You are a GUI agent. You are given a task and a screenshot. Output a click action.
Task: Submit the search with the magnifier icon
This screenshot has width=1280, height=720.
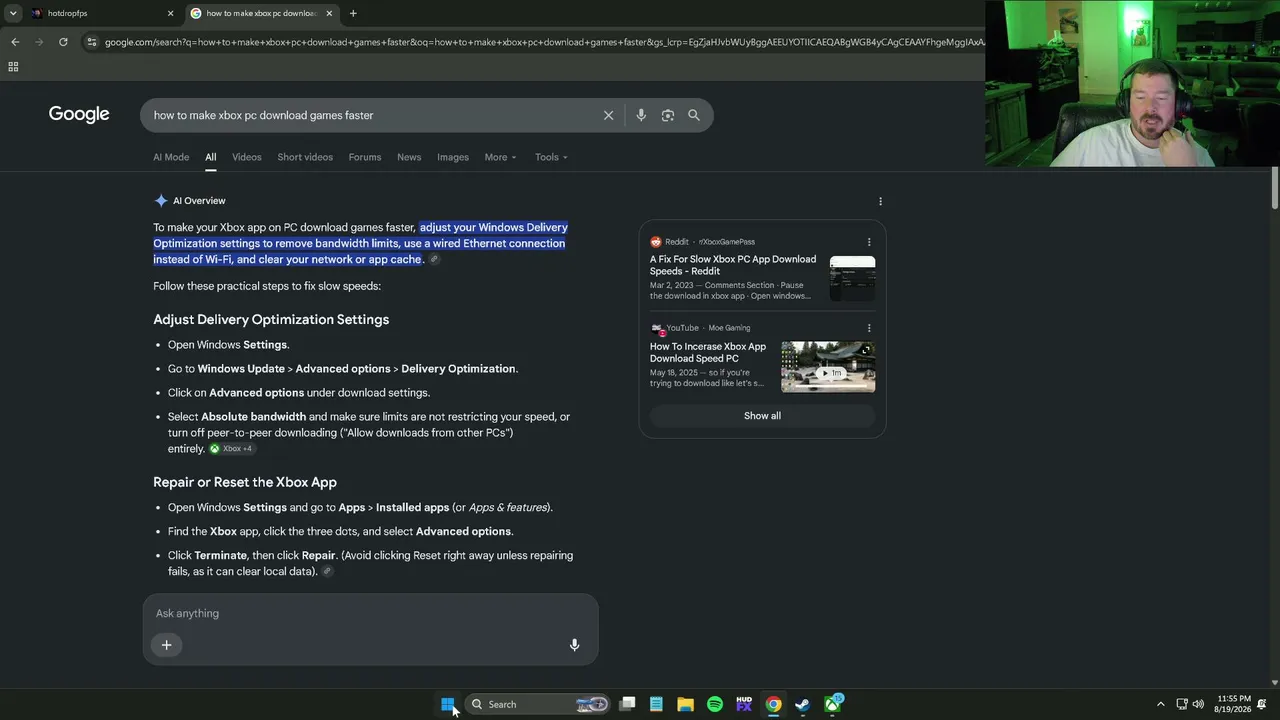[694, 115]
